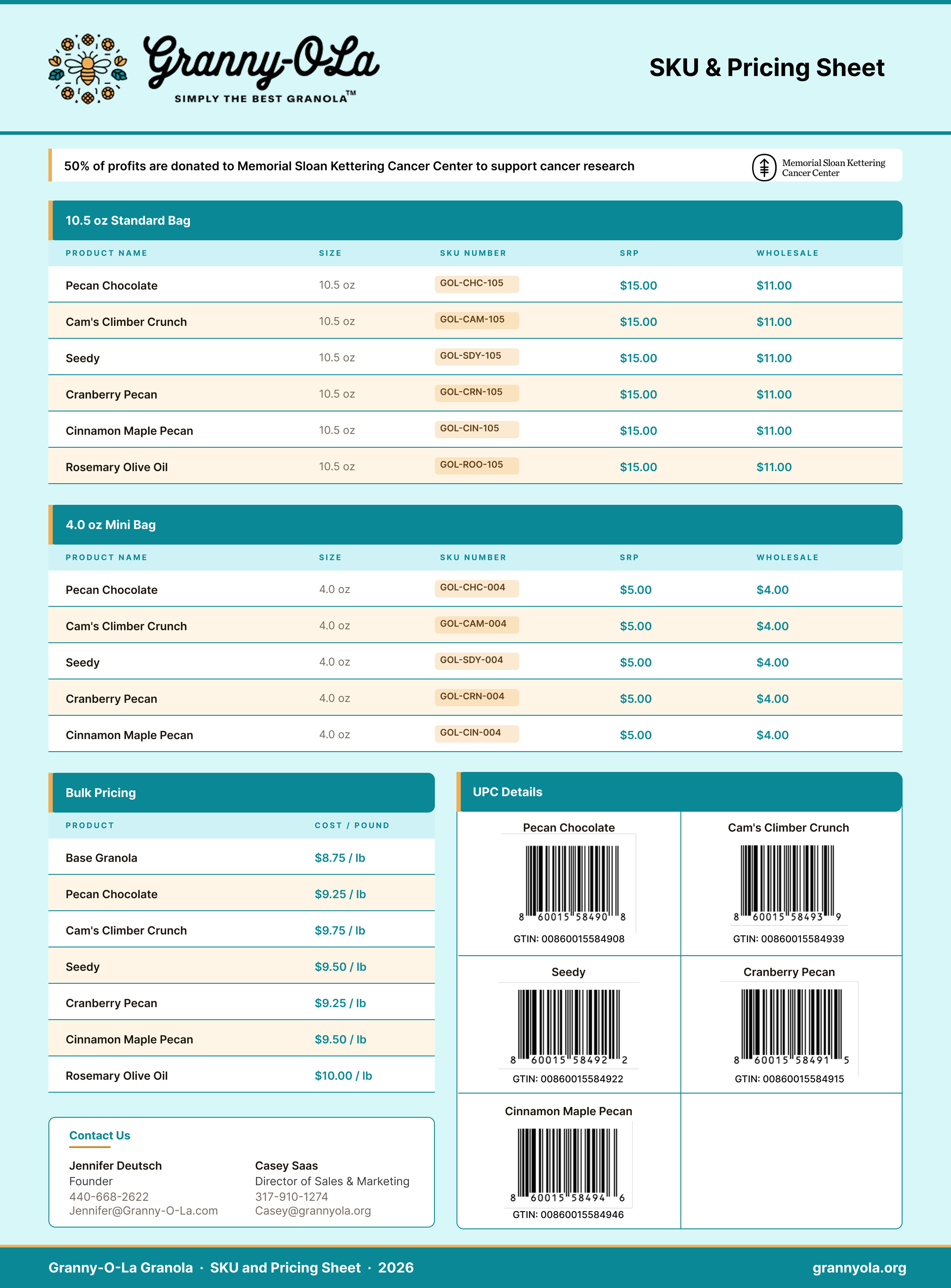Click Cinnamon Maple Pecan in Bulk Pricing
Viewport: 951px width, 1288px height.
[129, 1039]
